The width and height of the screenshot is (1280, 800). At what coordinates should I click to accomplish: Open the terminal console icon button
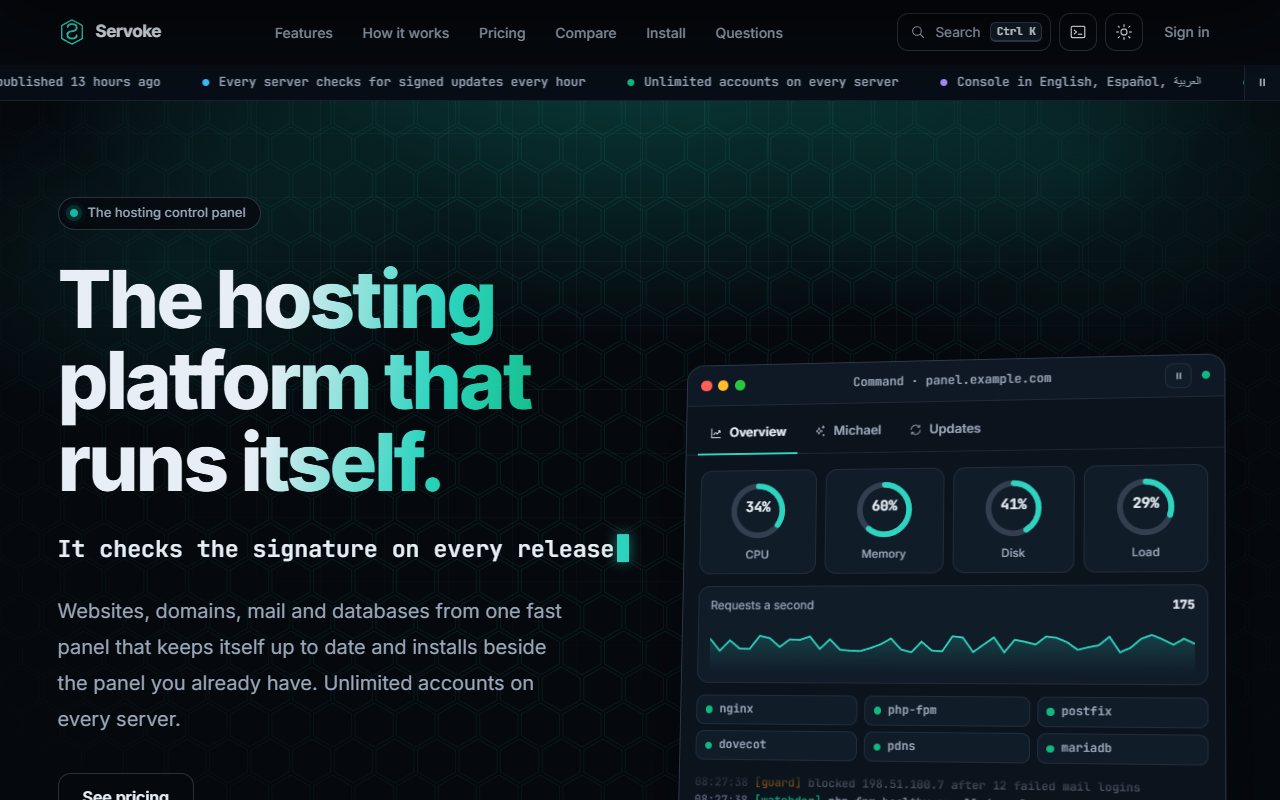[1078, 32]
